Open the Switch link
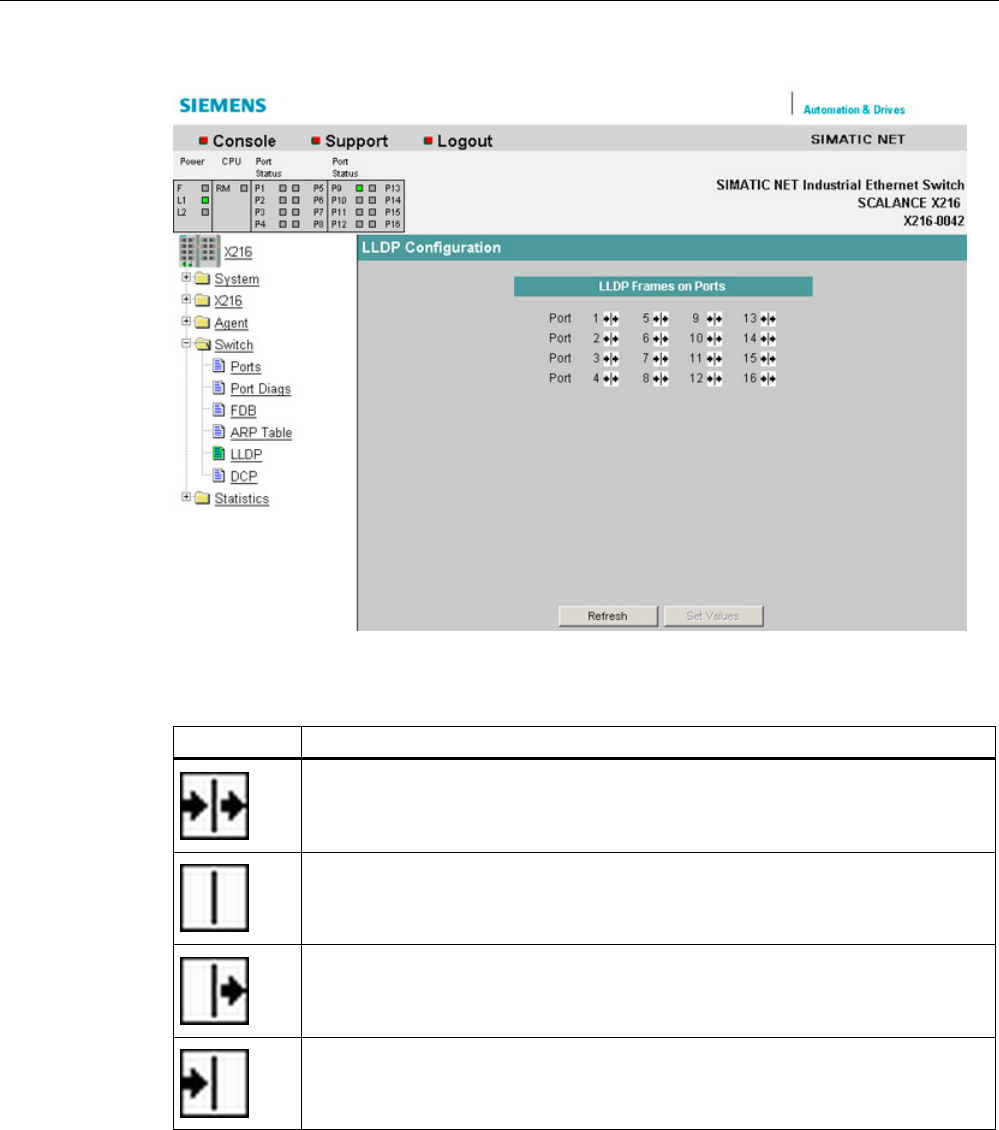This screenshot has height=1130, width=999. [234, 344]
